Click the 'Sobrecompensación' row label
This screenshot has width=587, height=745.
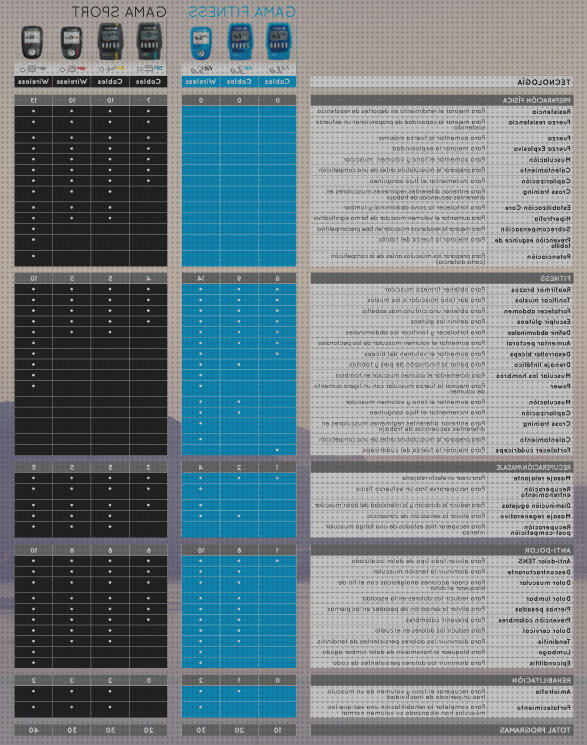[x=535, y=229]
